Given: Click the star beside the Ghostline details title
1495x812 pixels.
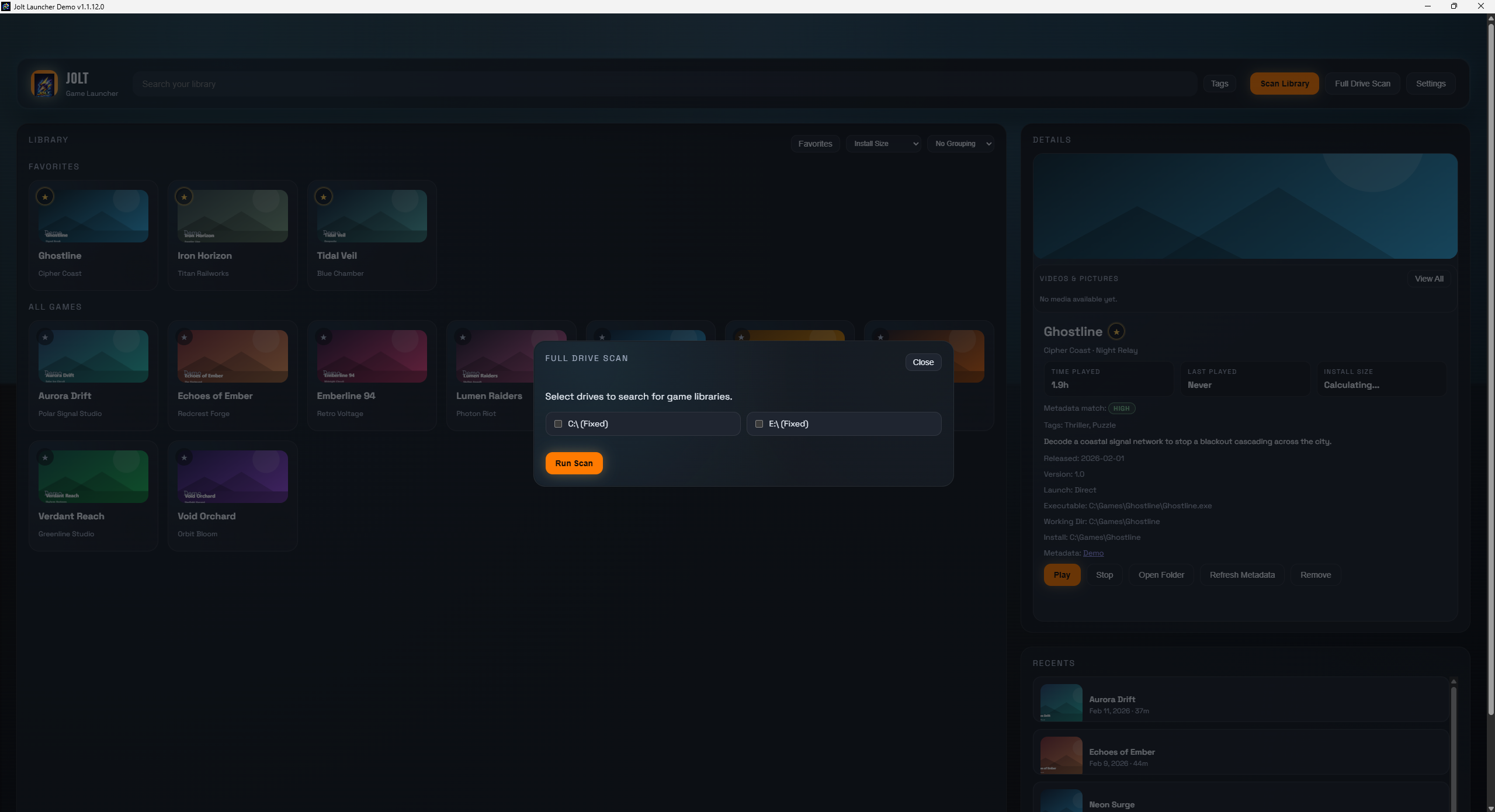Looking at the screenshot, I should click(x=1116, y=332).
